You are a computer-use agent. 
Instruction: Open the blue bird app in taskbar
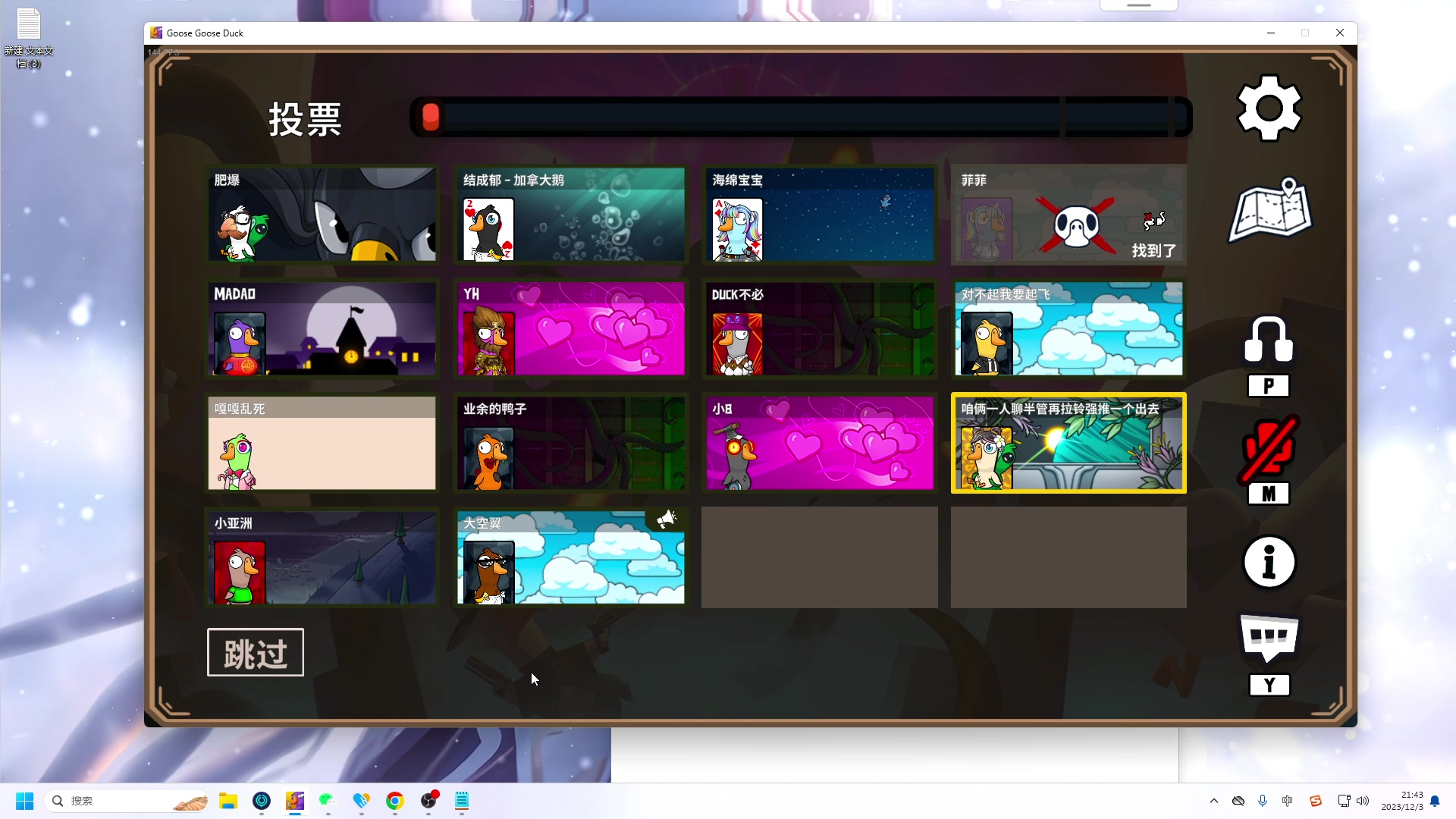click(361, 801)
